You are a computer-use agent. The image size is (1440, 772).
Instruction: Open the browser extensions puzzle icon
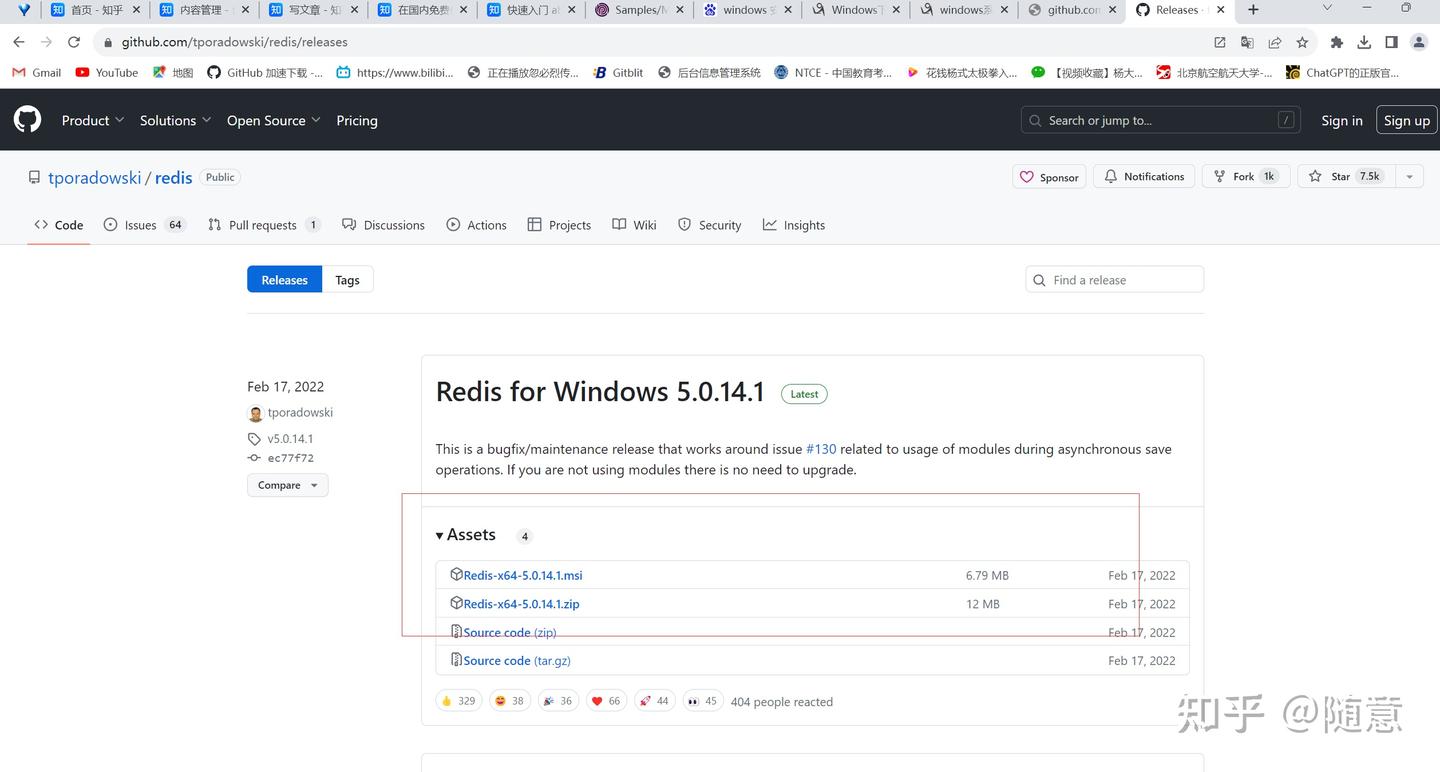click(x=1336, y=42)
